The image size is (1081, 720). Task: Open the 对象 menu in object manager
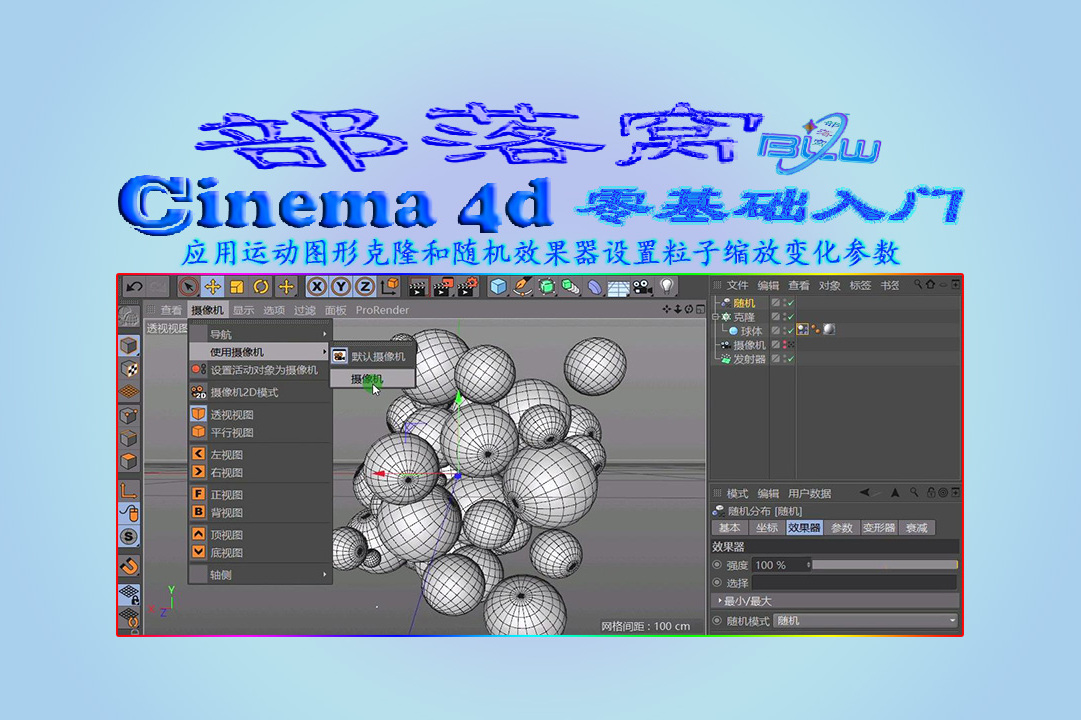point(829,286)
